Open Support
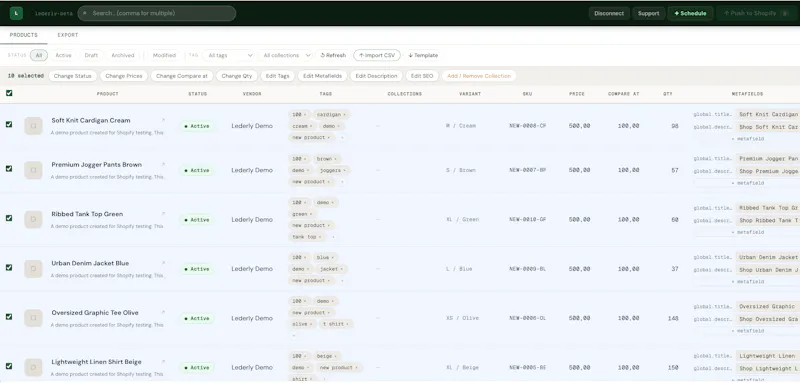800x383 pixels. 648,13
